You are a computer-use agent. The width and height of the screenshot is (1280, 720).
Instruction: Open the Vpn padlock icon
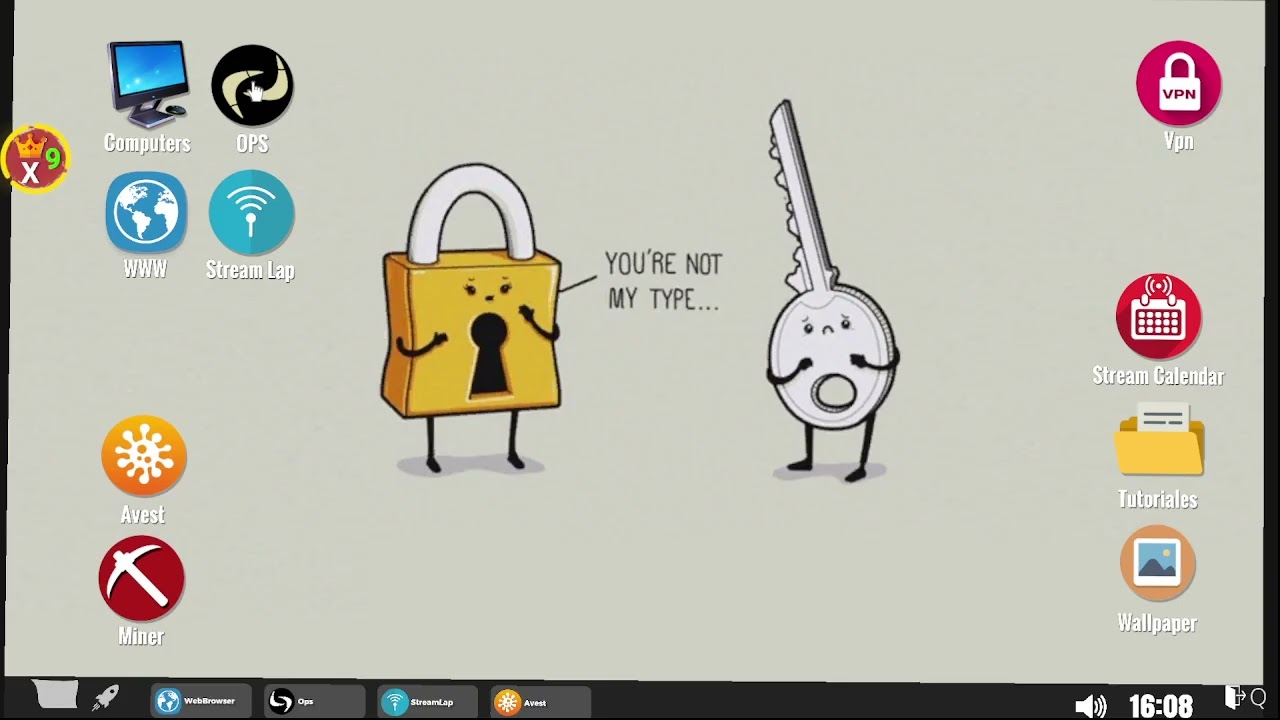1179,83
